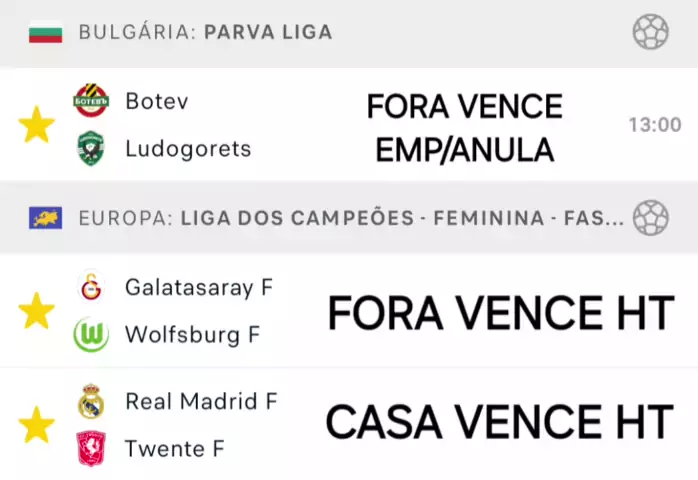Click the Bulgaria flag icon
This screenshot has width=698, height=480.
(x=46, y=33)
